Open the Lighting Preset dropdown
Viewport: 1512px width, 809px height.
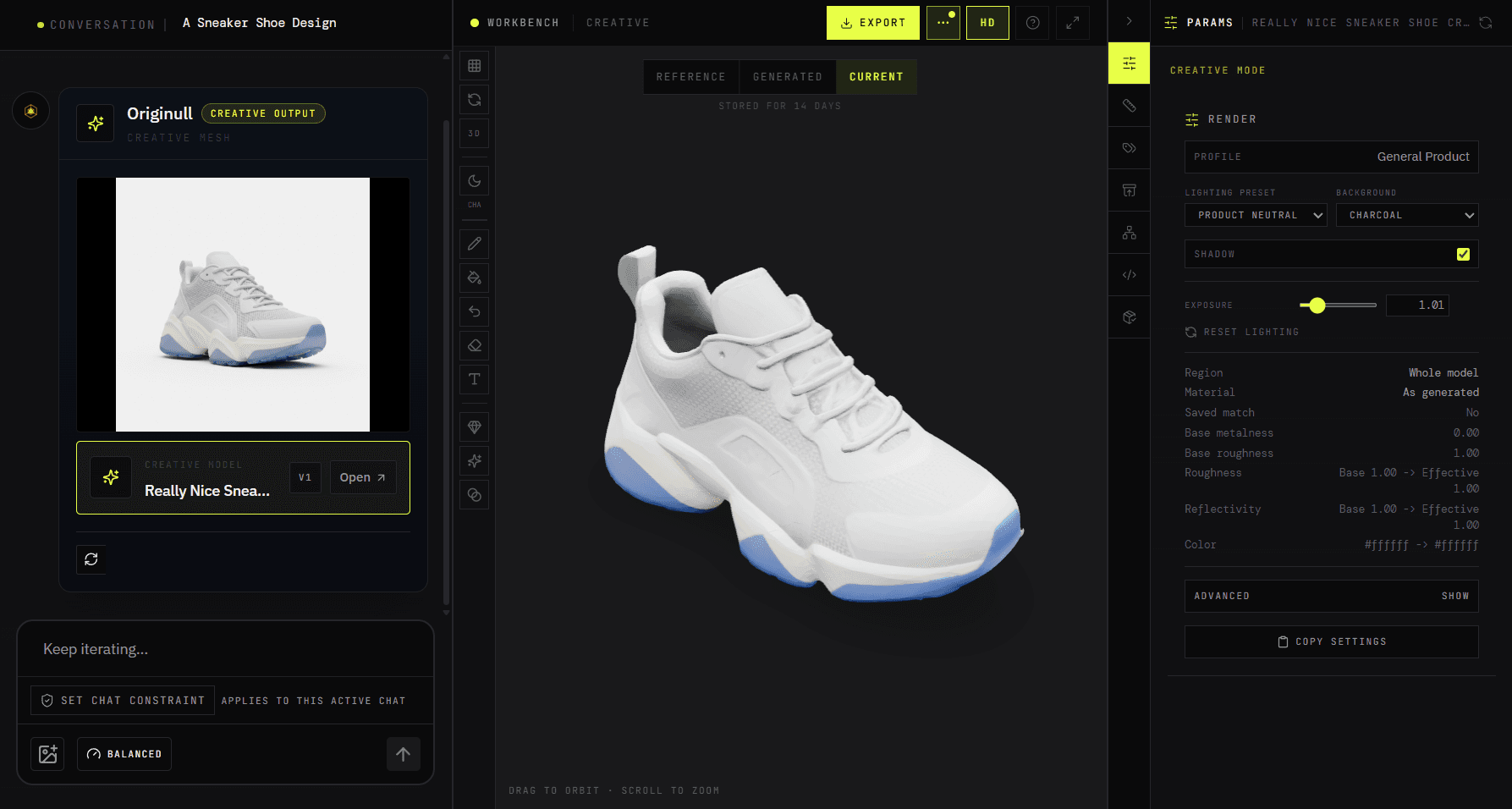click(x=1256, y=215)
